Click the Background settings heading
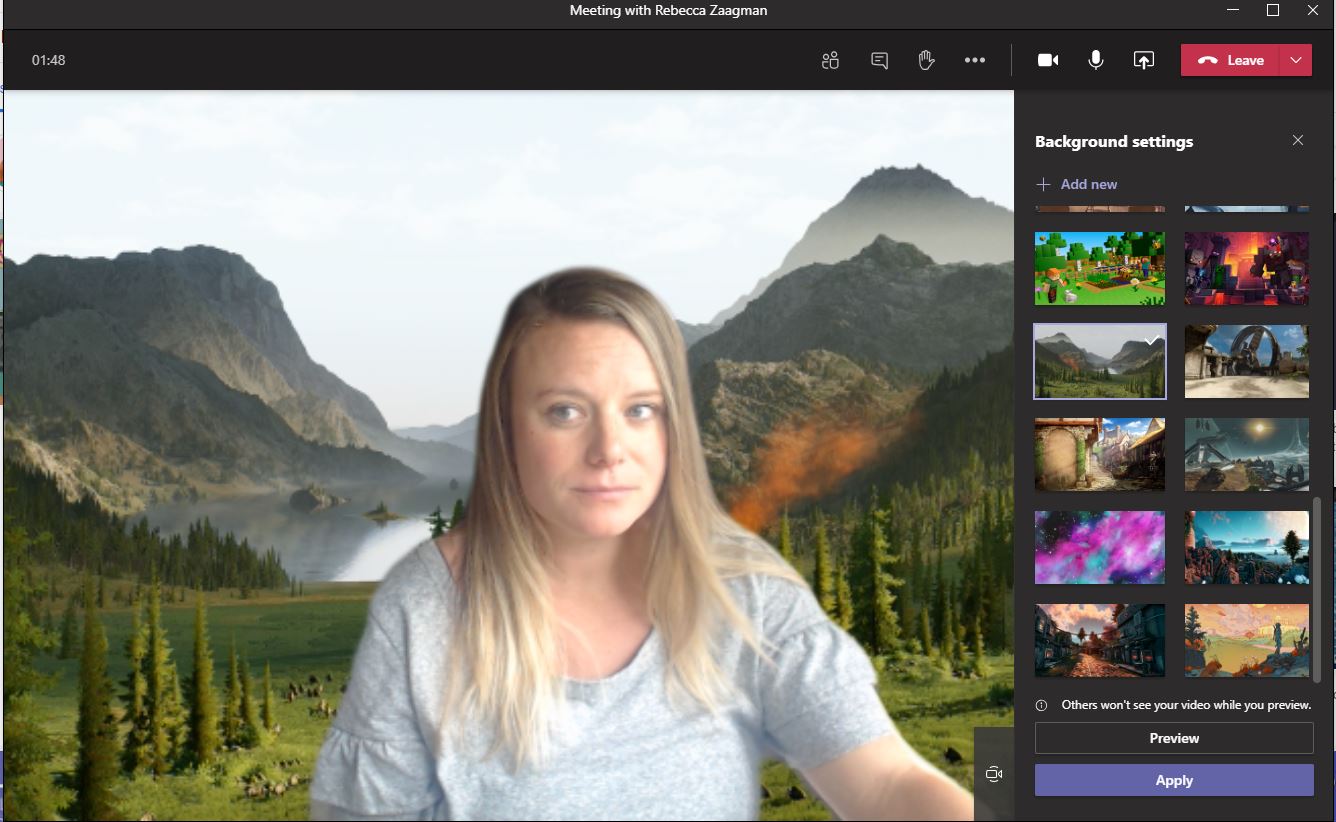Screen dimensions: 1336x822 pos(1114,141)
